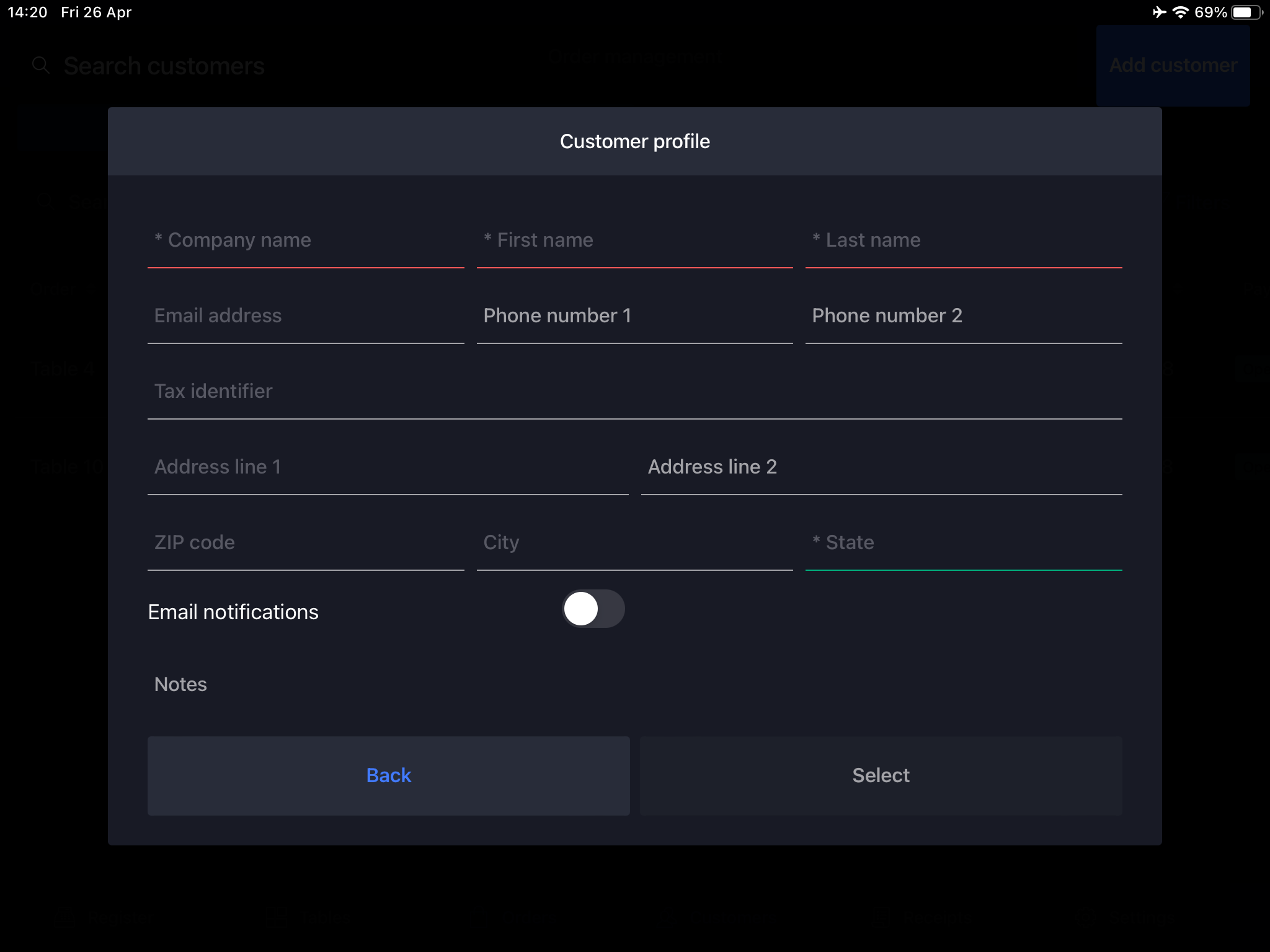The width and height of the screenshot is (1270, 952).
Task: Expand the Tax identifier input field
Action: (x=635, y=391)
